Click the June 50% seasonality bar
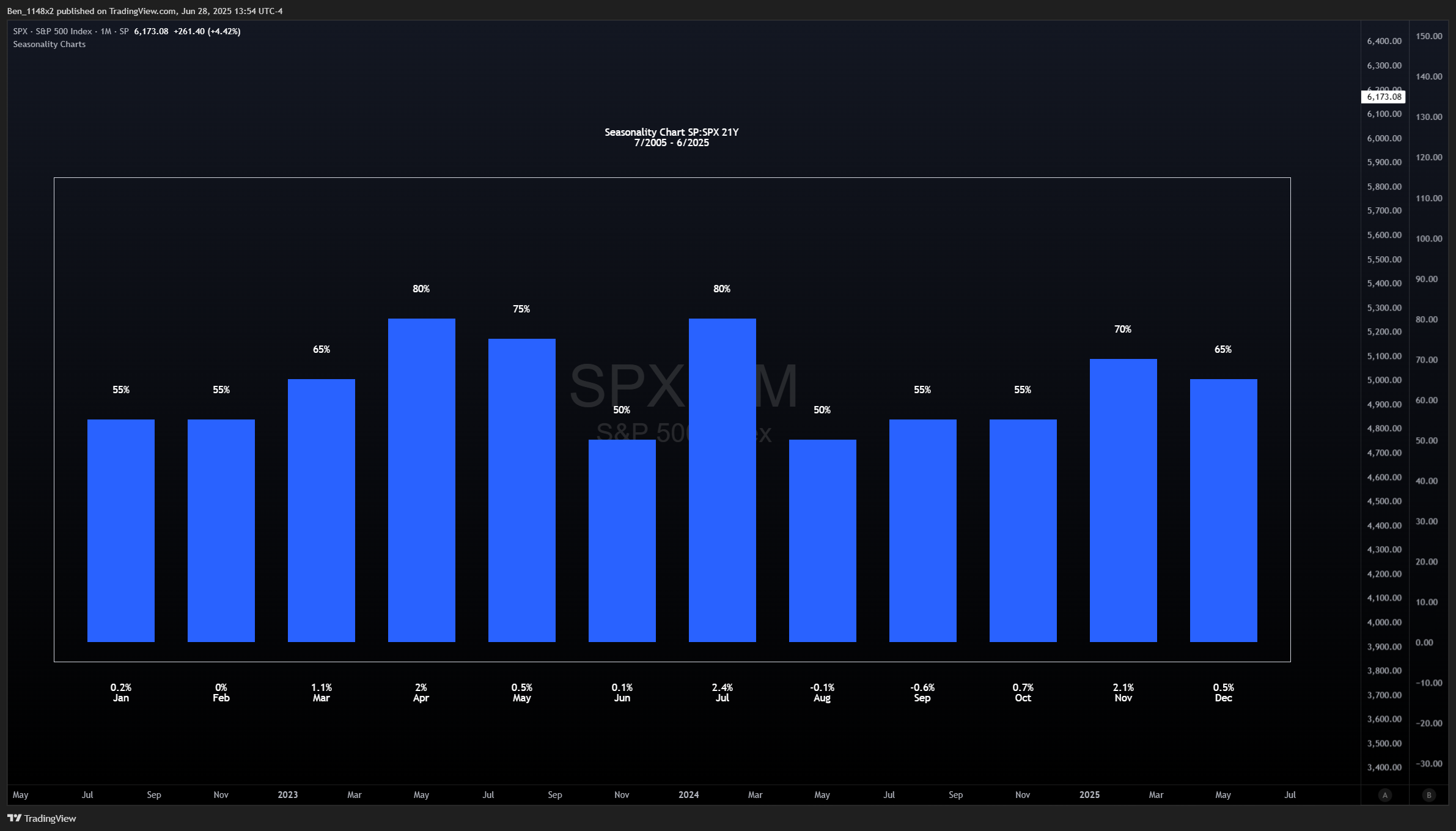 tap(622, 541)
